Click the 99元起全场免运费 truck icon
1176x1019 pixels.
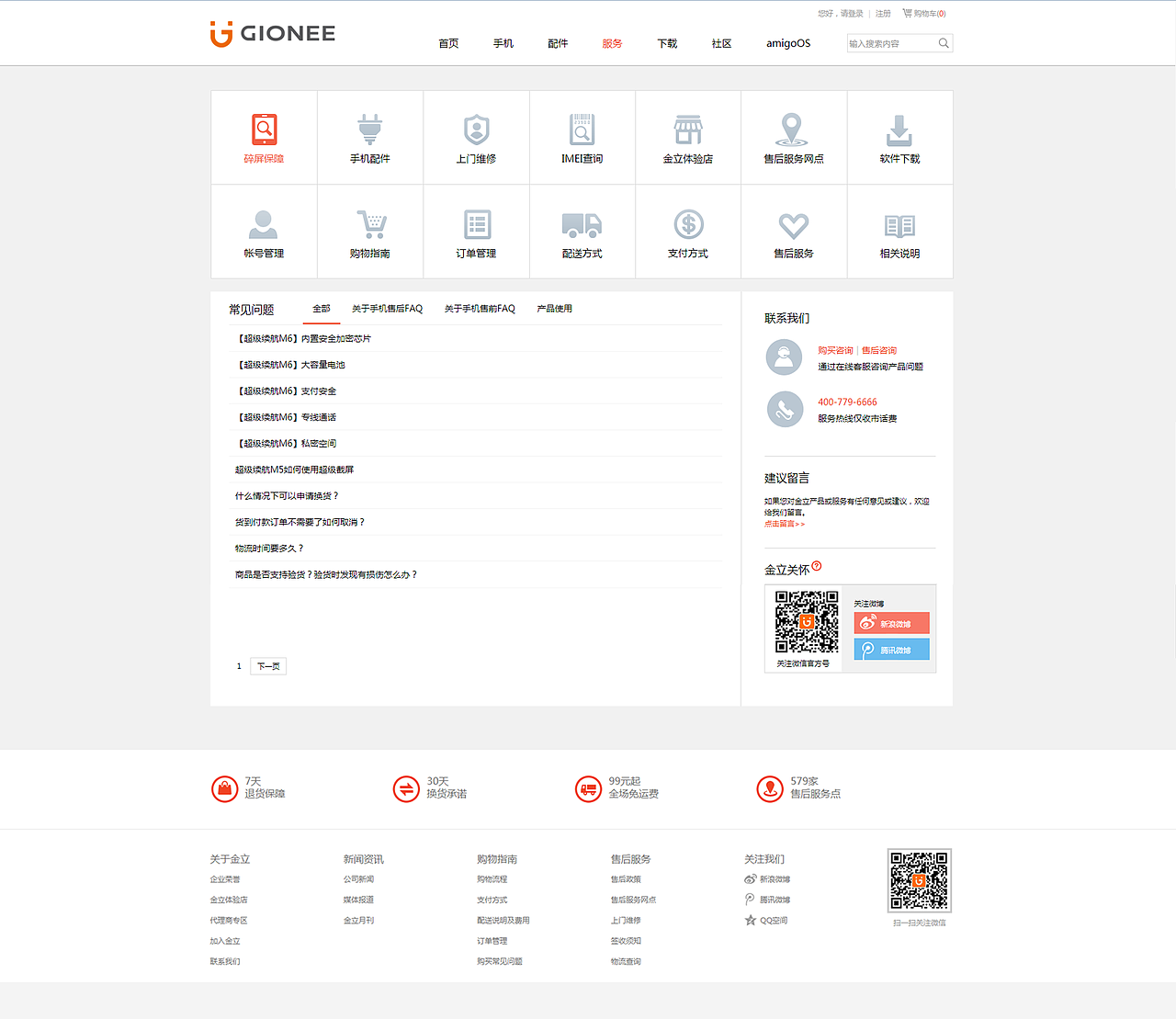(x=588, y=788)
